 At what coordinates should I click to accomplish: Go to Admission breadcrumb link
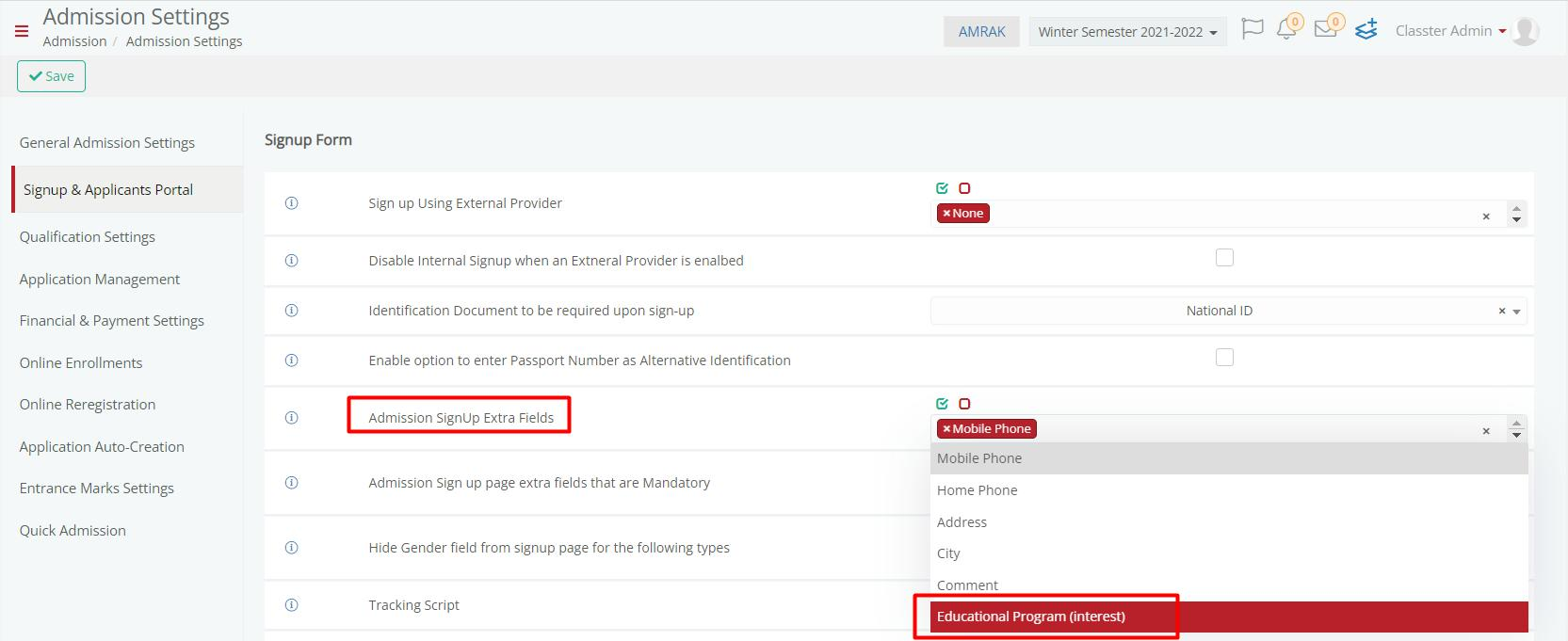[74, 41]
